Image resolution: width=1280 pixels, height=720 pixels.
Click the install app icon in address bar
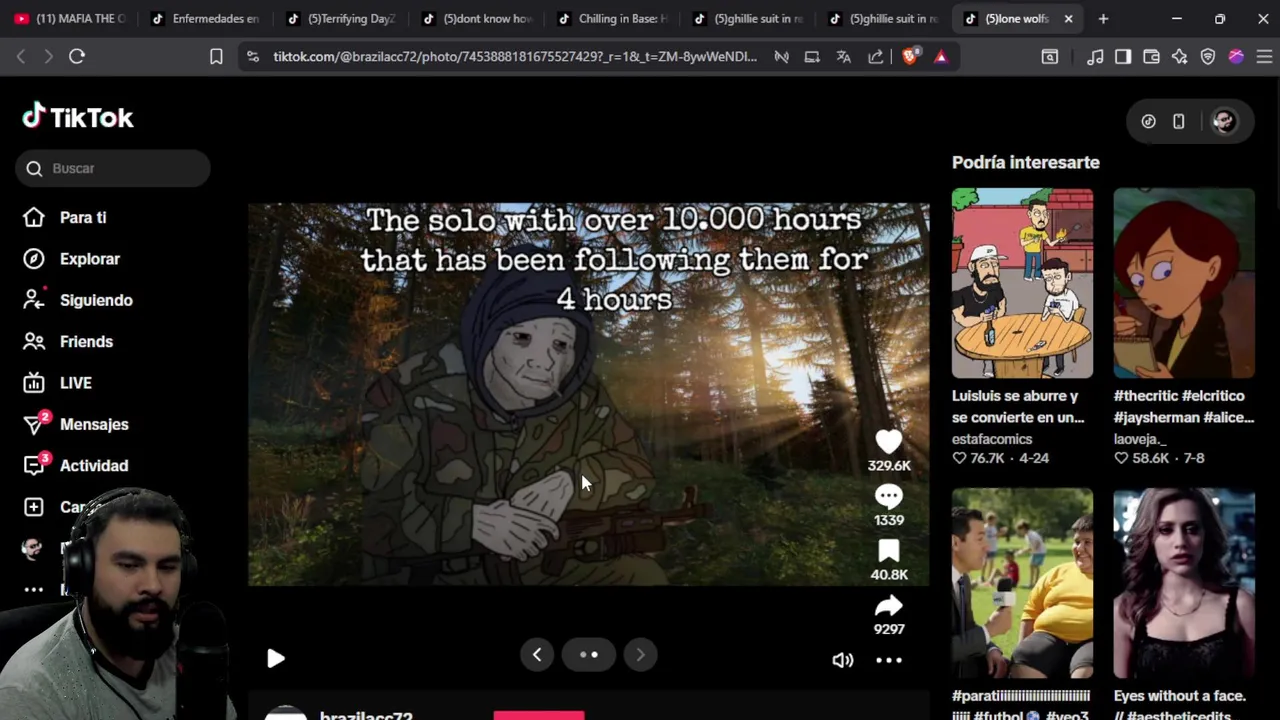pos(812,57)
